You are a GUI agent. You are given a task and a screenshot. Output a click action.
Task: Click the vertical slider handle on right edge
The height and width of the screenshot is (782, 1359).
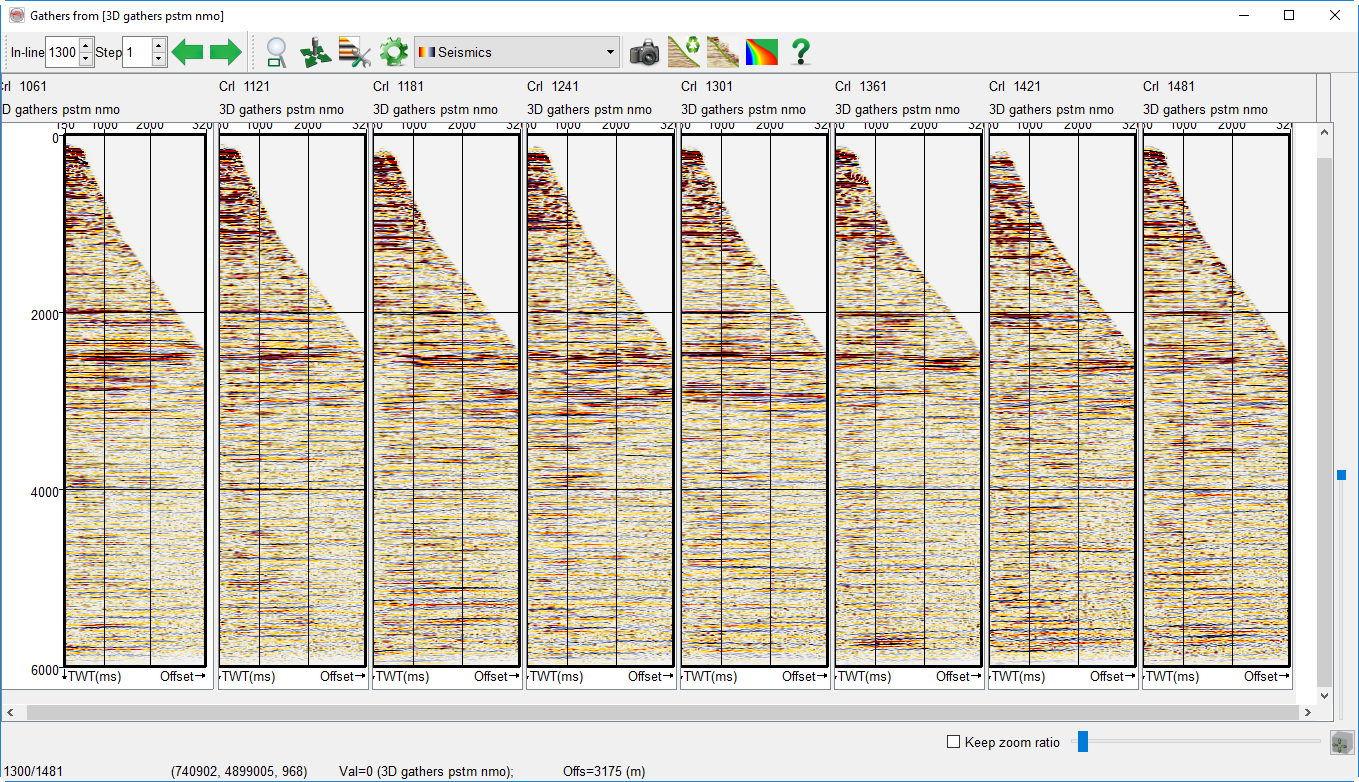click(x=1341, y=475)
